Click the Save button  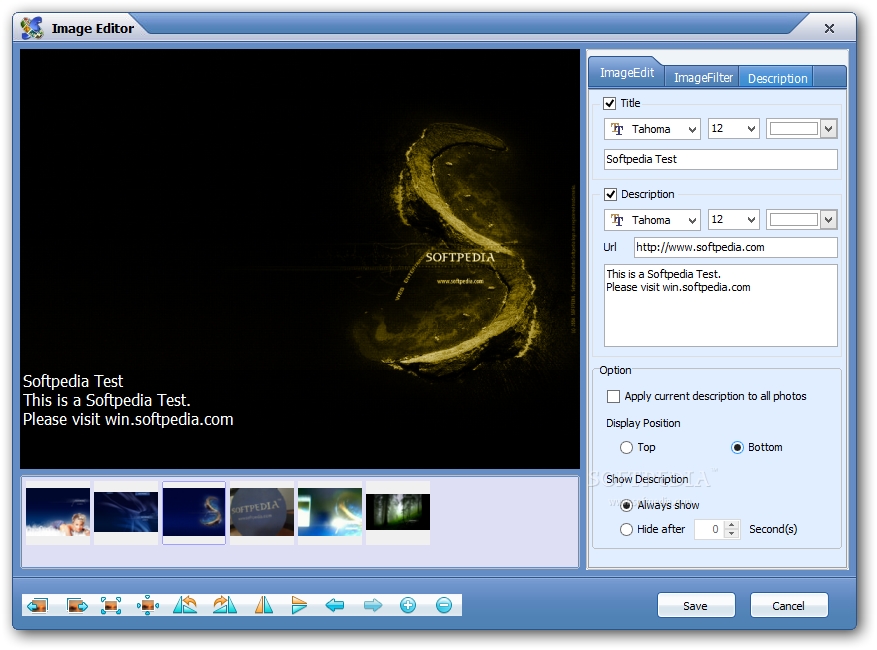695,606
